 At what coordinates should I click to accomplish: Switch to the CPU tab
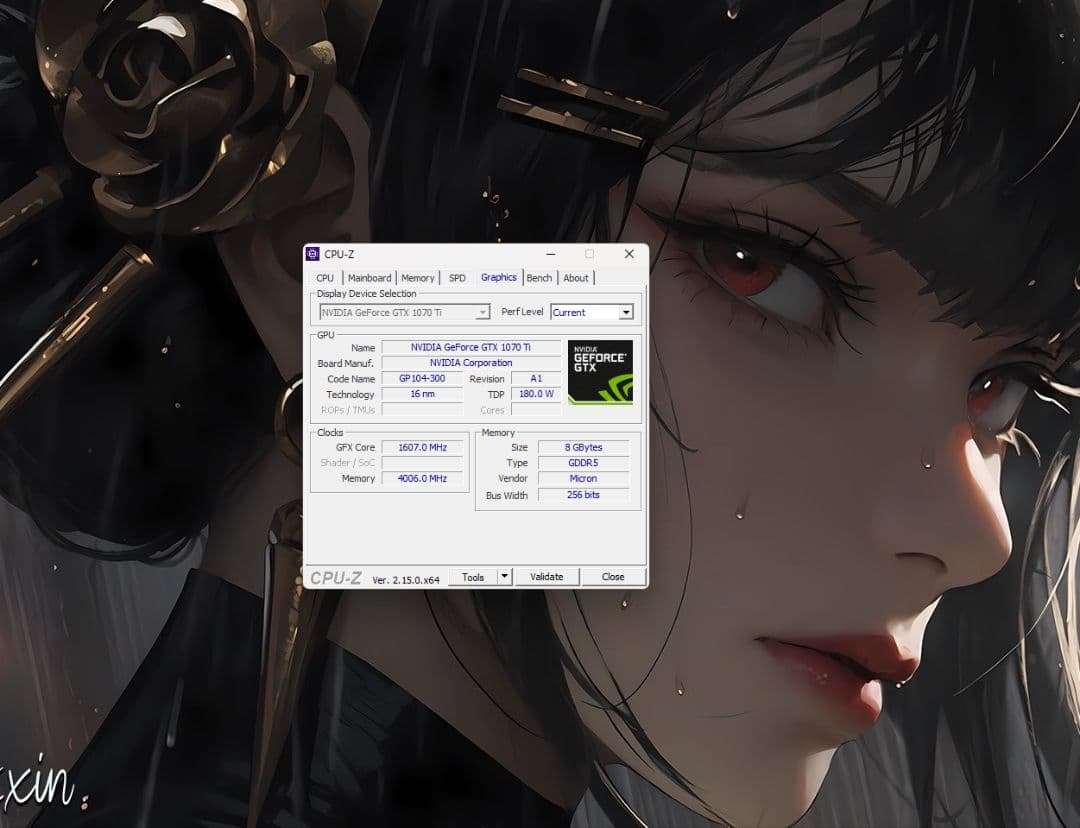(x=325, y=278)
